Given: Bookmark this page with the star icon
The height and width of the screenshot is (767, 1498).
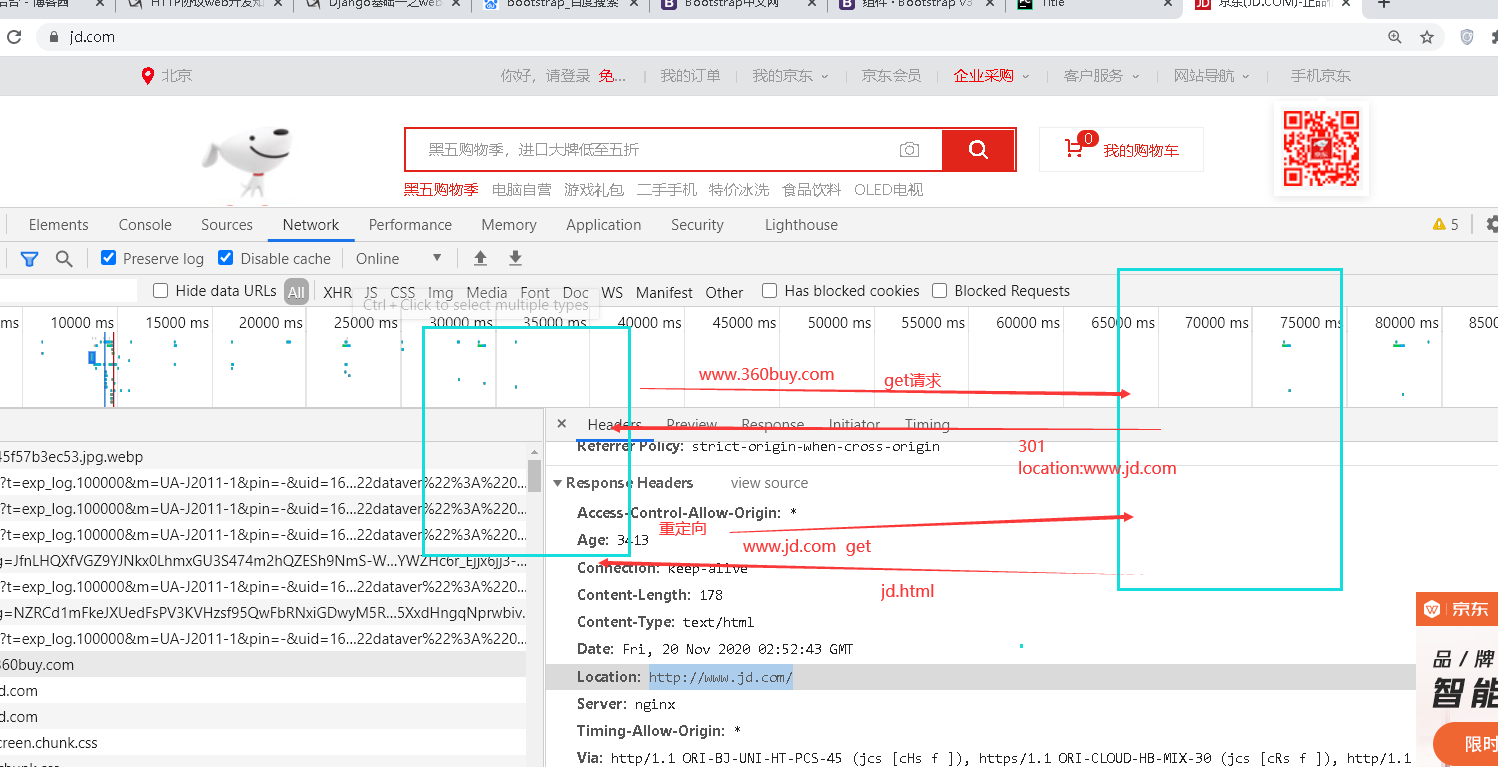Looking at the screenshot, I should 1427,37.
